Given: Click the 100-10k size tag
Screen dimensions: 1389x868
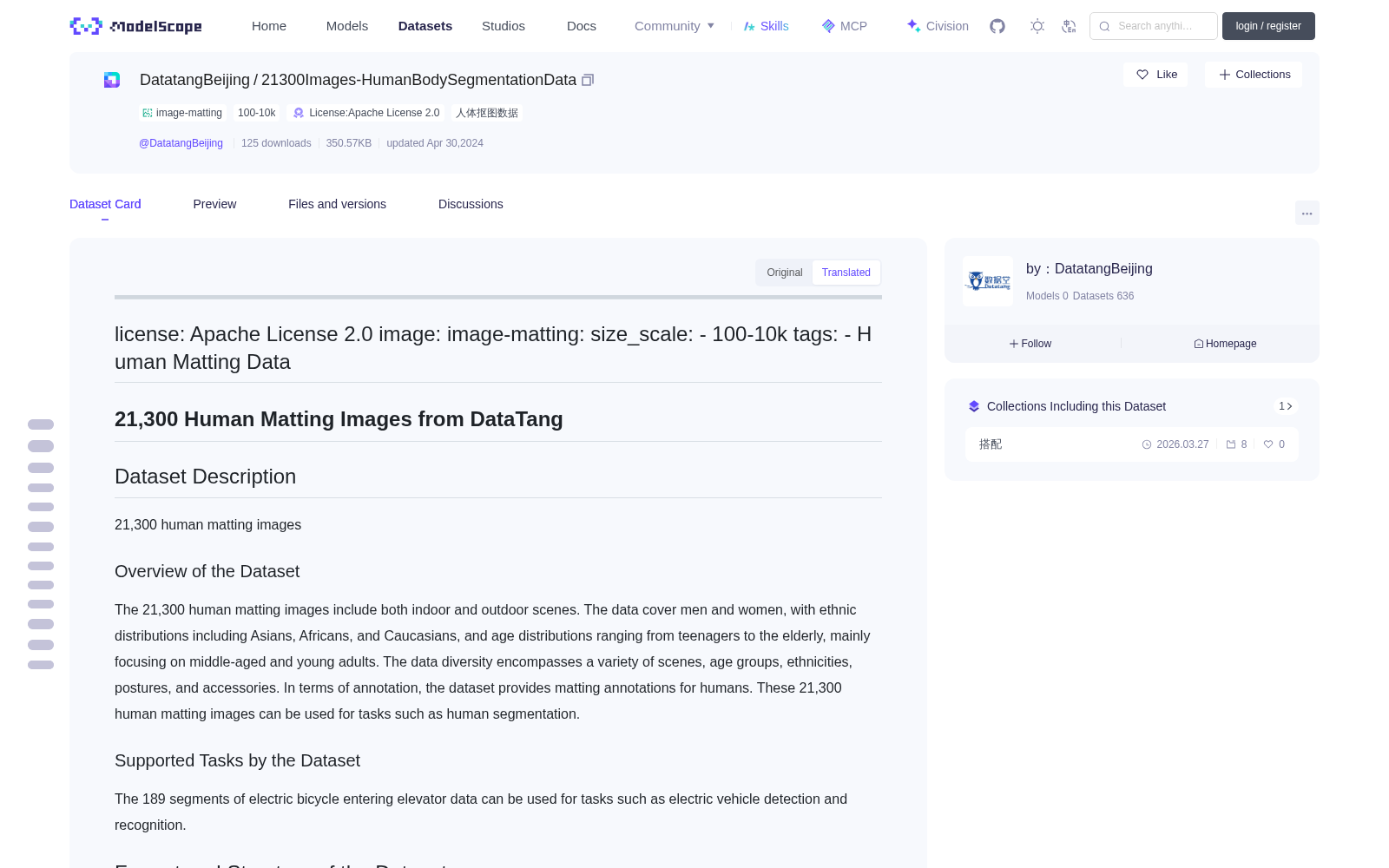Looking at the screenshot, I should click(x=257, y=113).
